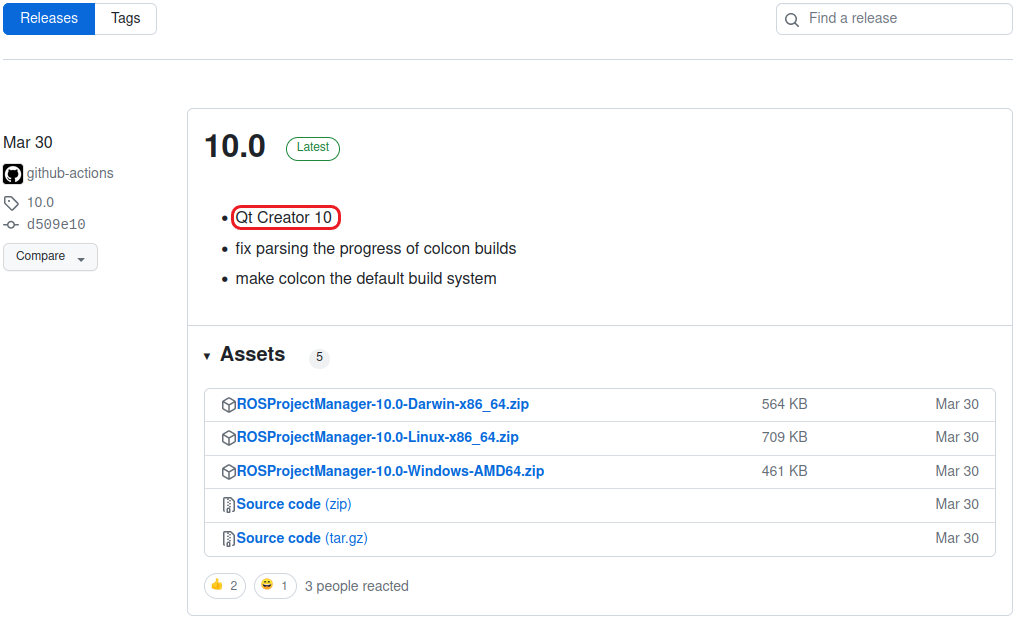The width and height of the screenshot is (1017, 617).
Task: Select 'make colcon the default build system'
Action: pos(366,278)
